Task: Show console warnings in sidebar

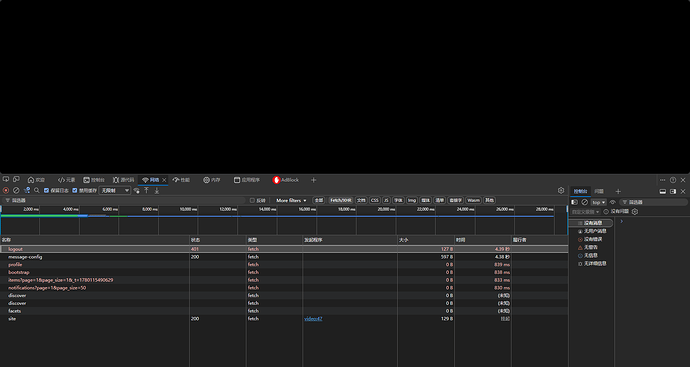Action: pos(588,247)
